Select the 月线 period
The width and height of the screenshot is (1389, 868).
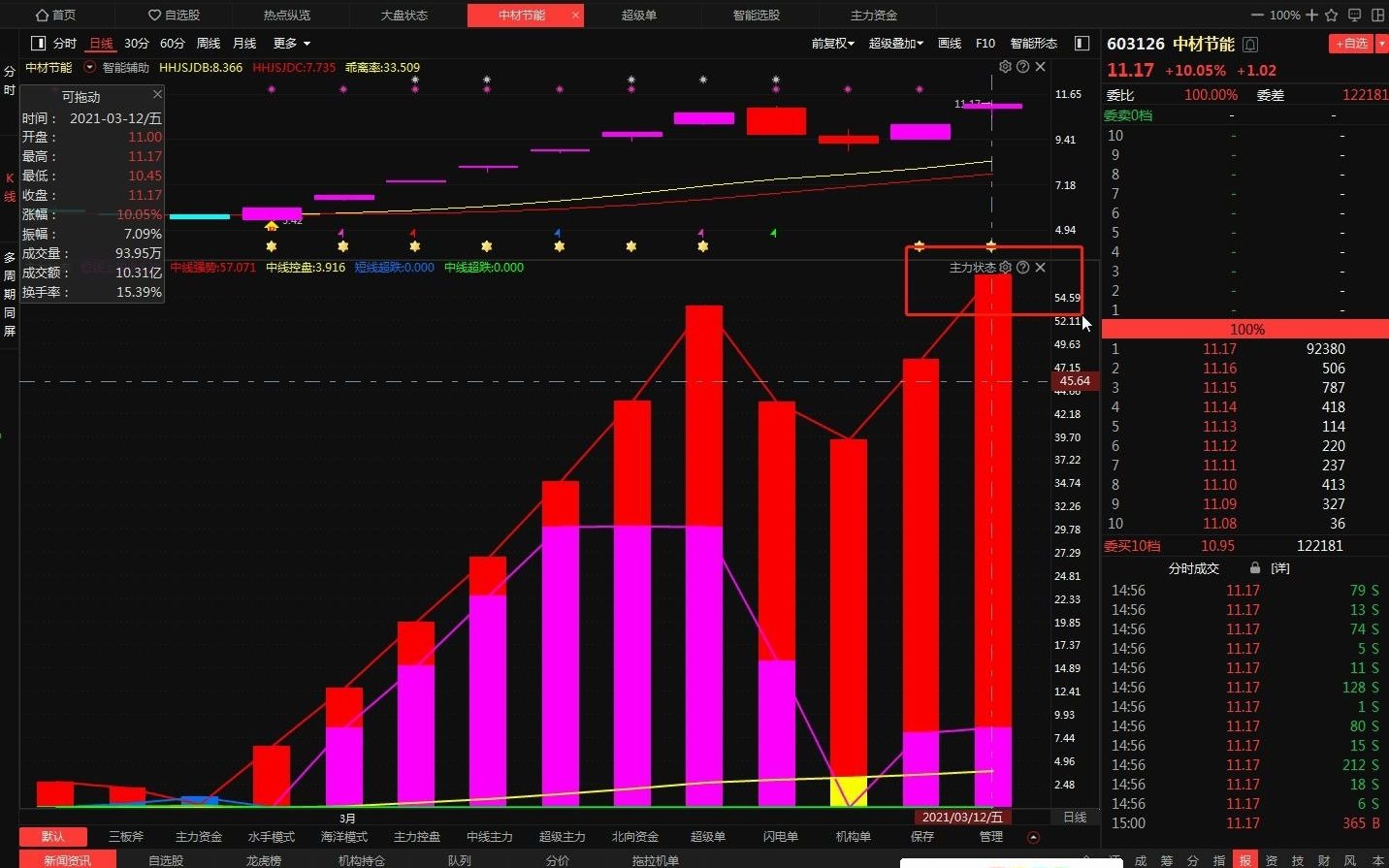[244, 44]
